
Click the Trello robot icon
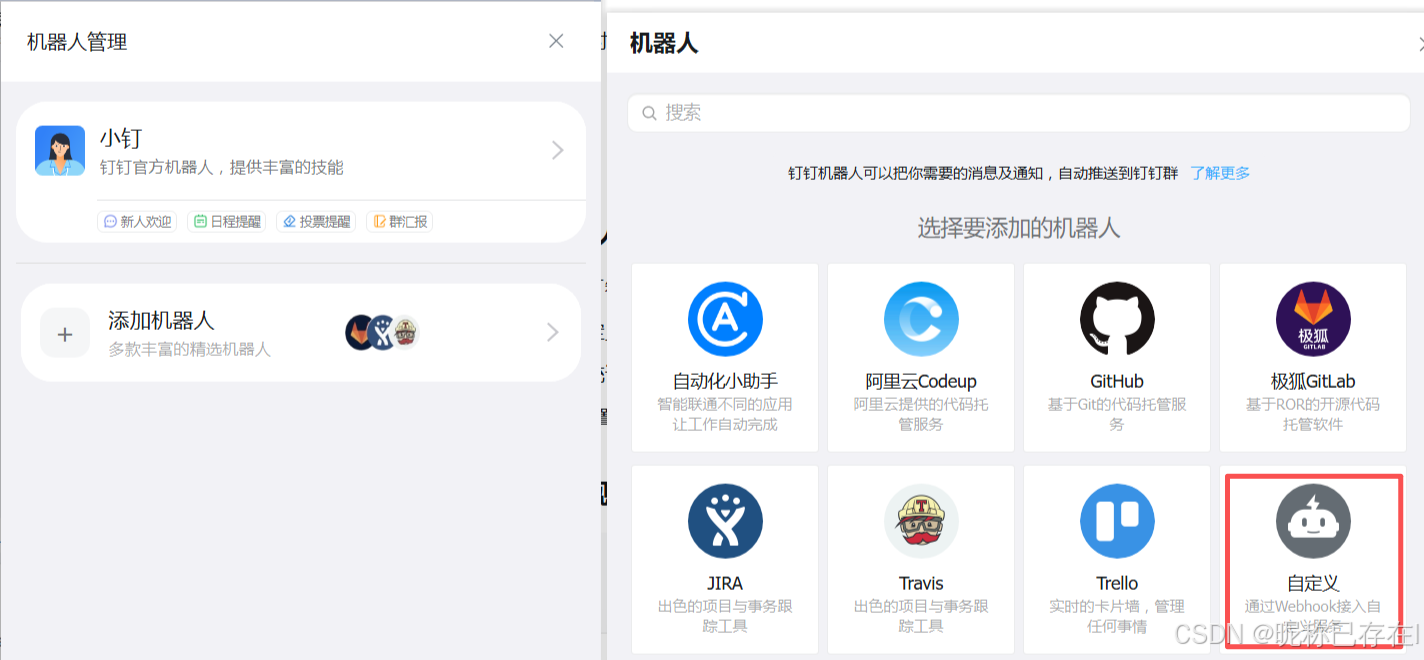[1117, 521]
